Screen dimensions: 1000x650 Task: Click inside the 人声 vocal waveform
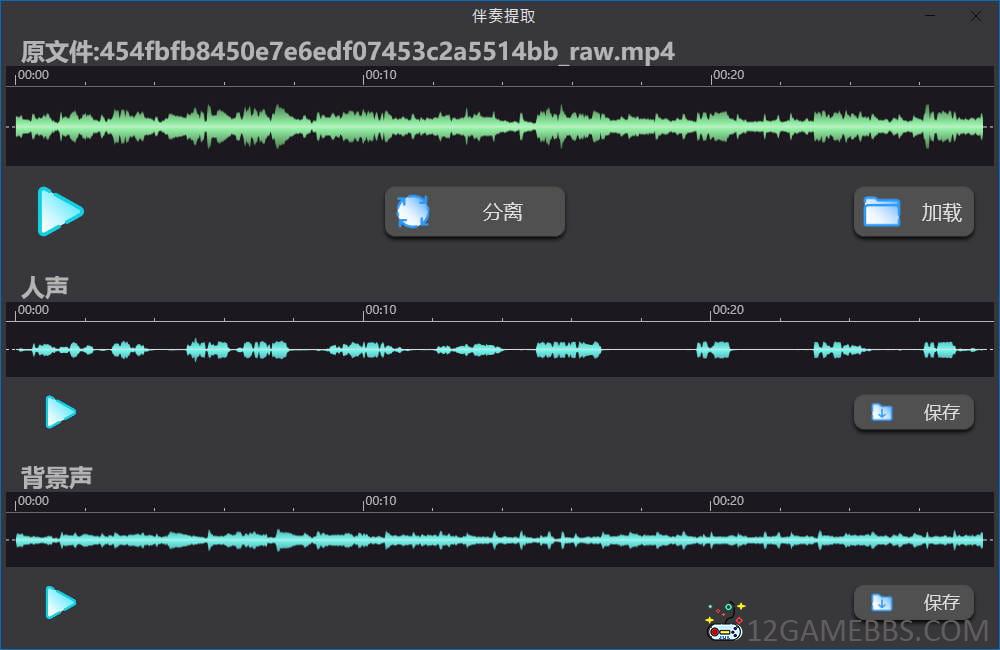[x=499, y=349]
